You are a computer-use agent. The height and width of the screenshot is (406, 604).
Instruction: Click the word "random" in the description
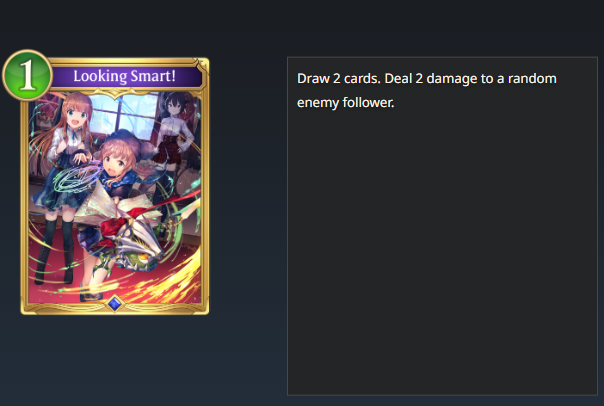pyautogui.click(x=532, y=79)
